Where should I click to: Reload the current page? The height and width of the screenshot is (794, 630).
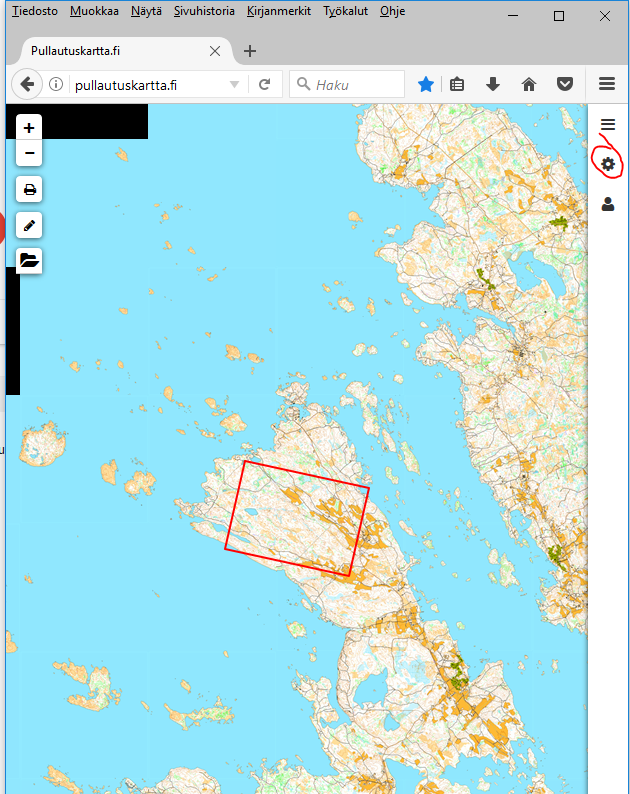click(x=264, y=85)
